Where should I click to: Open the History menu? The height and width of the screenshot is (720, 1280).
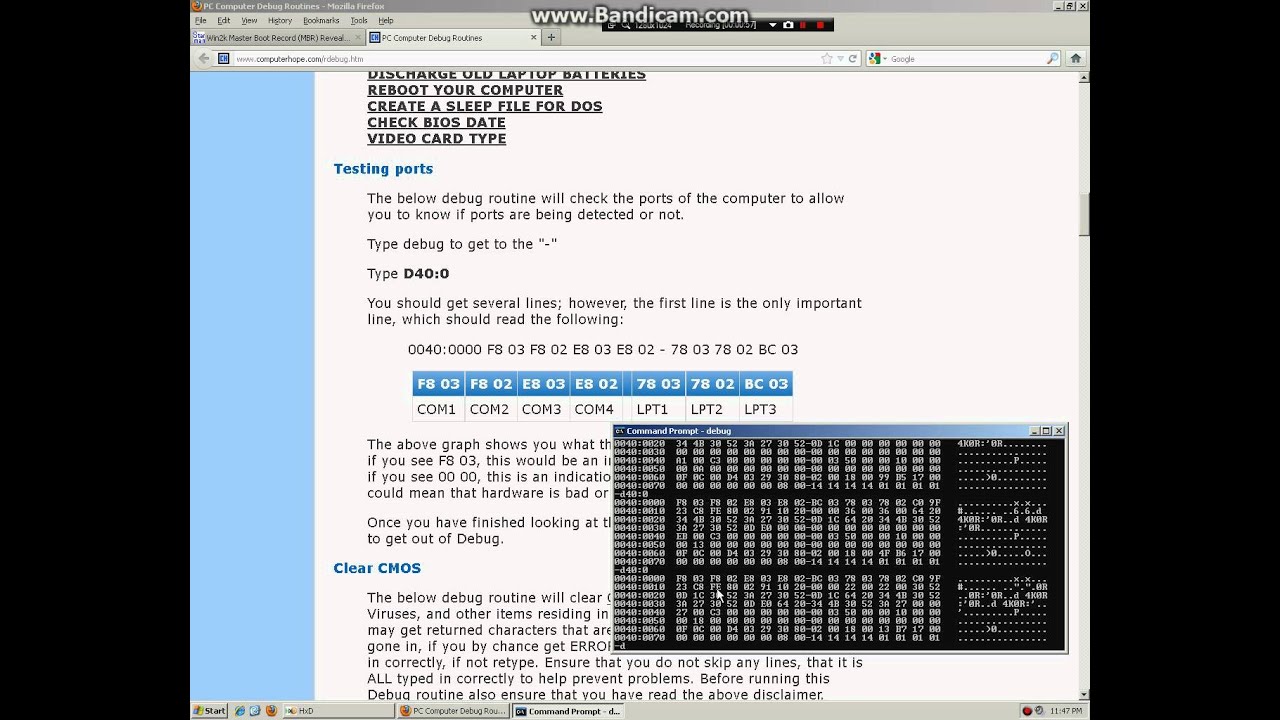coord(280,20)
